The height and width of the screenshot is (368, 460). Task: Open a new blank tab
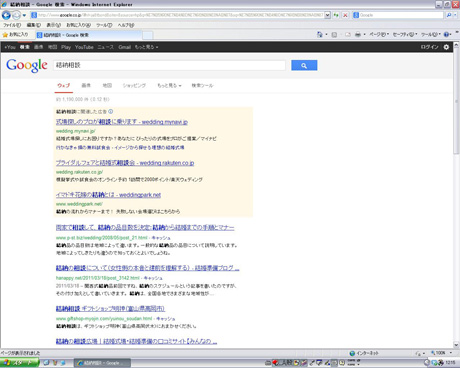click(148, 35)
